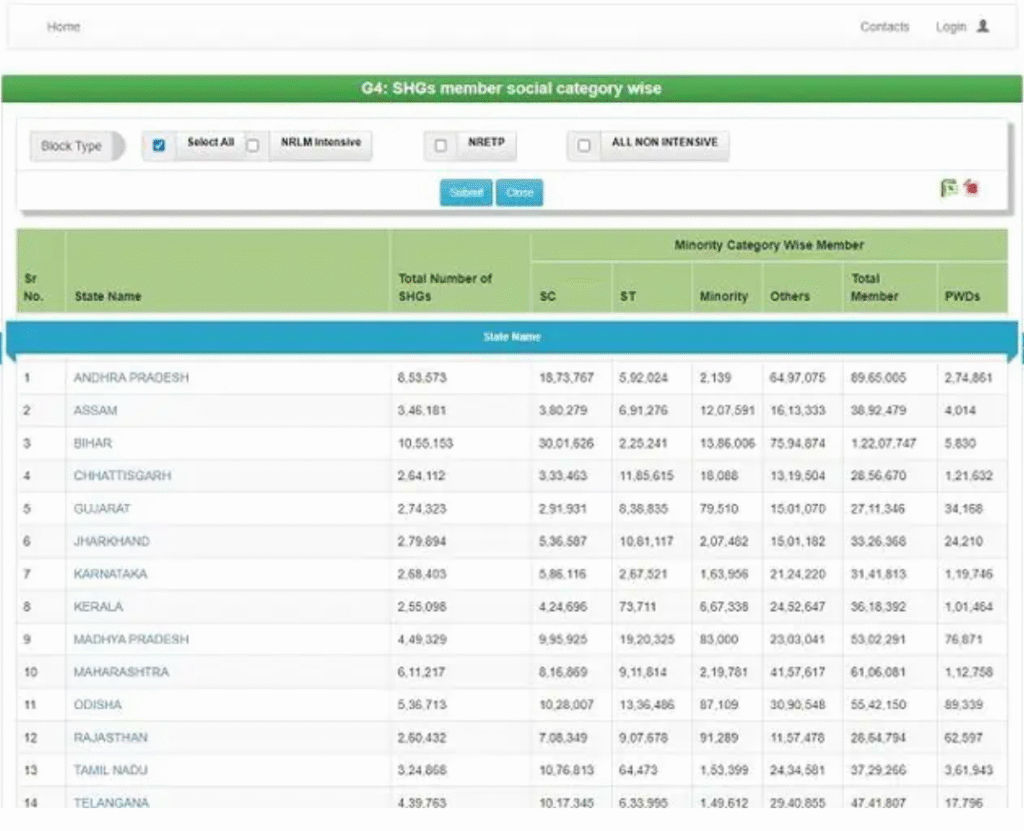Click the Close button

[x=519, y=193]
